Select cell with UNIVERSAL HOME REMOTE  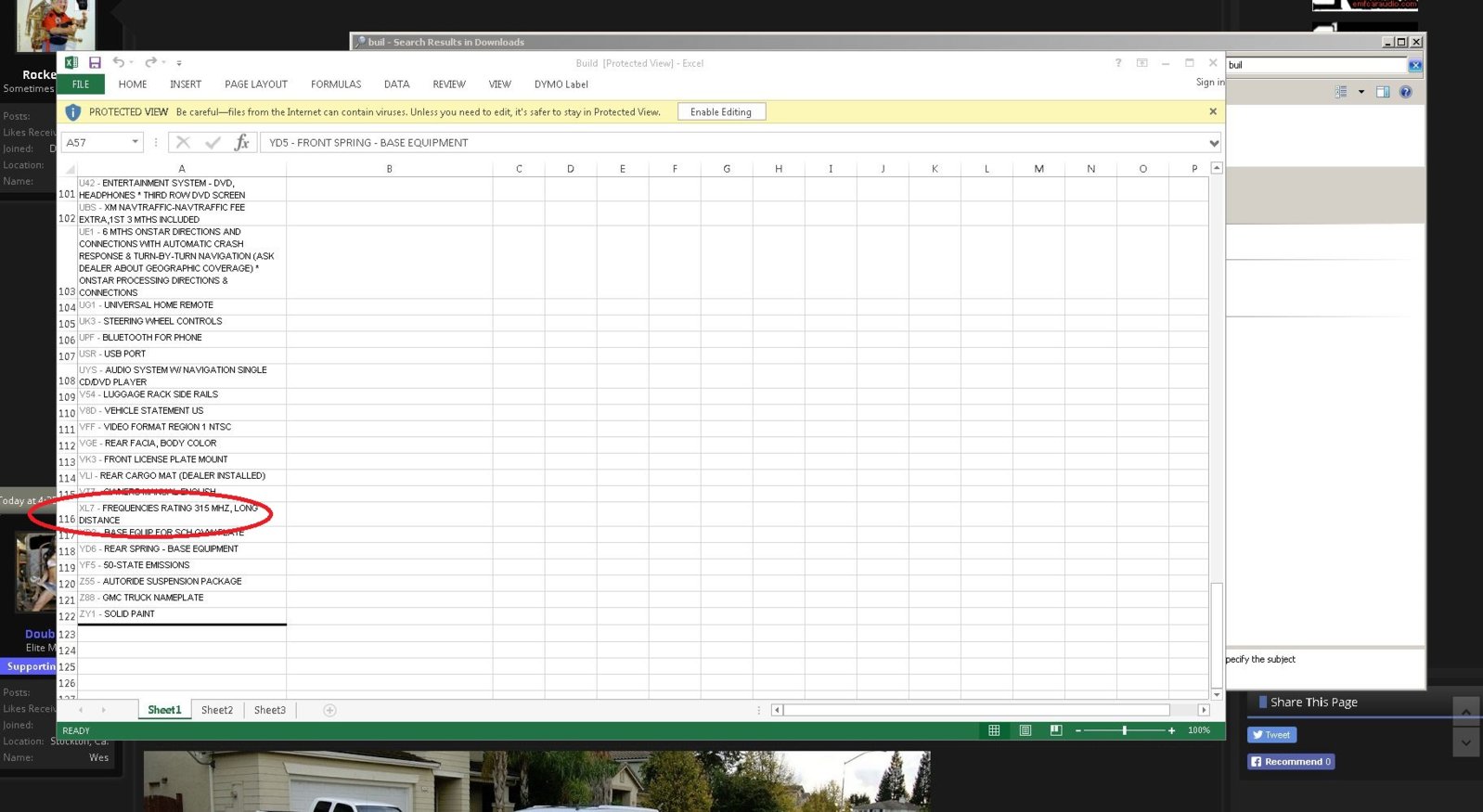pyautogui.click(x=182, y=306)
